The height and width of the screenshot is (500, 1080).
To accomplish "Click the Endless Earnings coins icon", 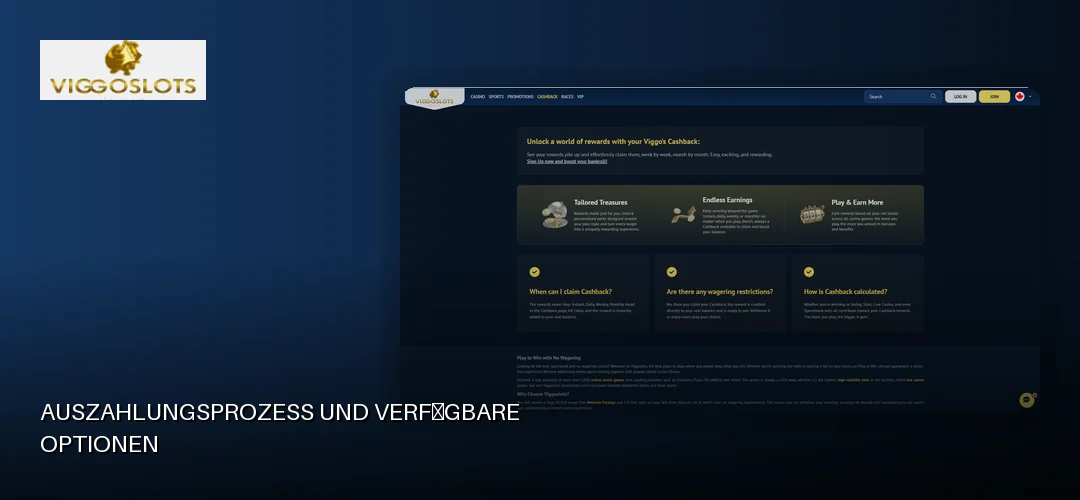I will pyautogui.click(x=683, y=214).
